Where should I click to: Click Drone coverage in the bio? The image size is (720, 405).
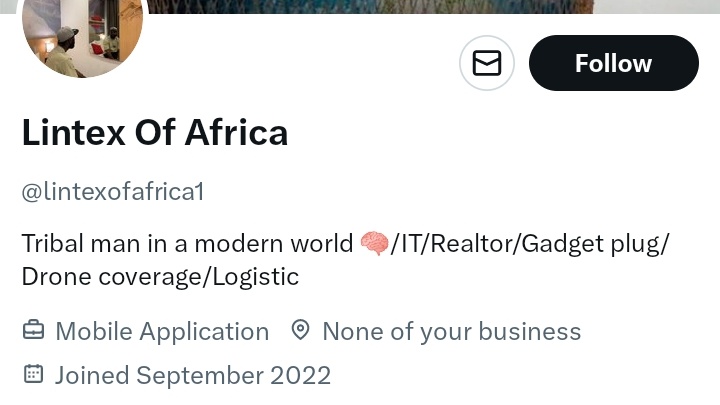(x=112, y=276)
